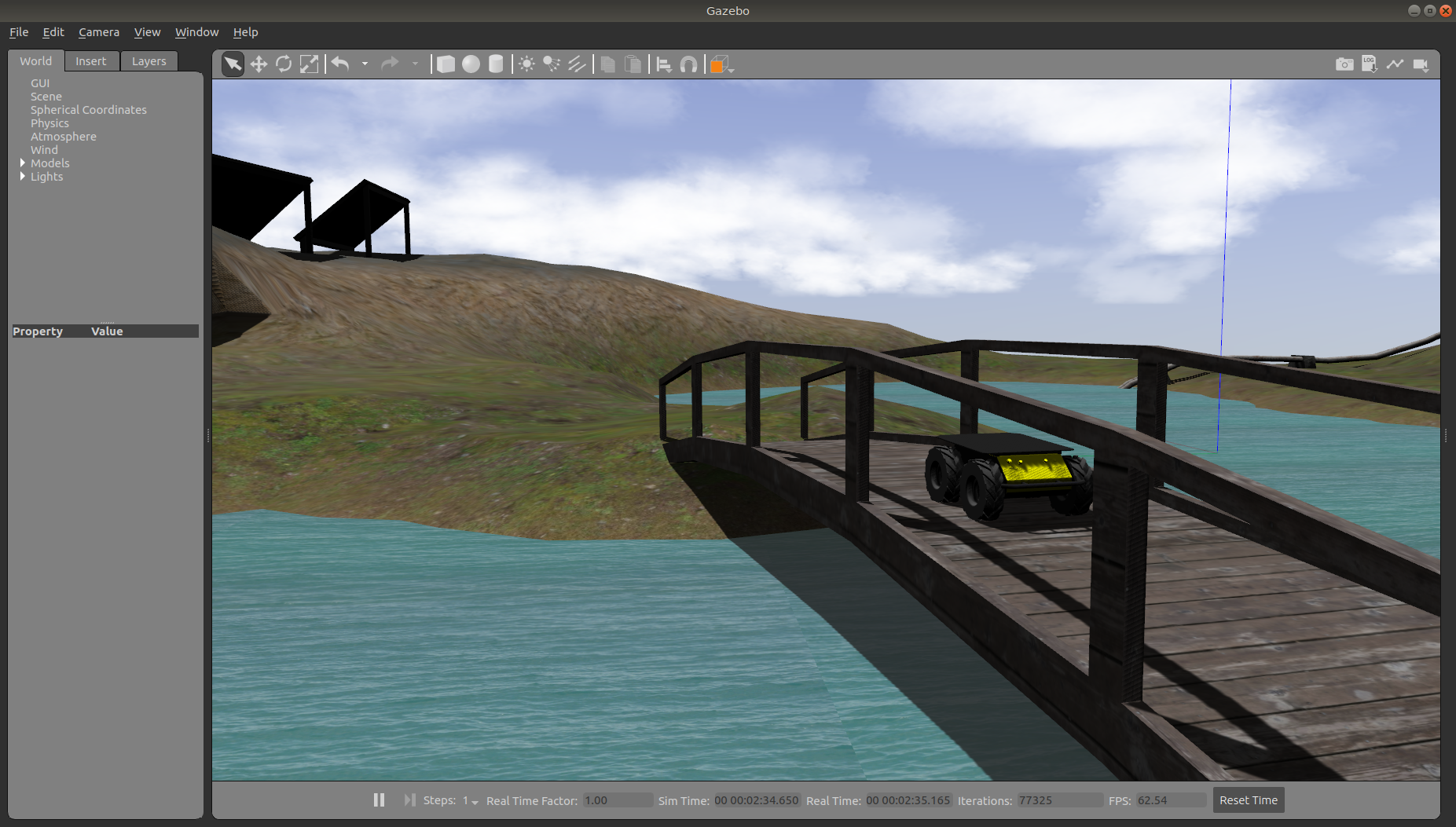This screenshot has height=827, width=1456.
Task: Take a screenshot with camera icon
Action: click(1344, 64)
